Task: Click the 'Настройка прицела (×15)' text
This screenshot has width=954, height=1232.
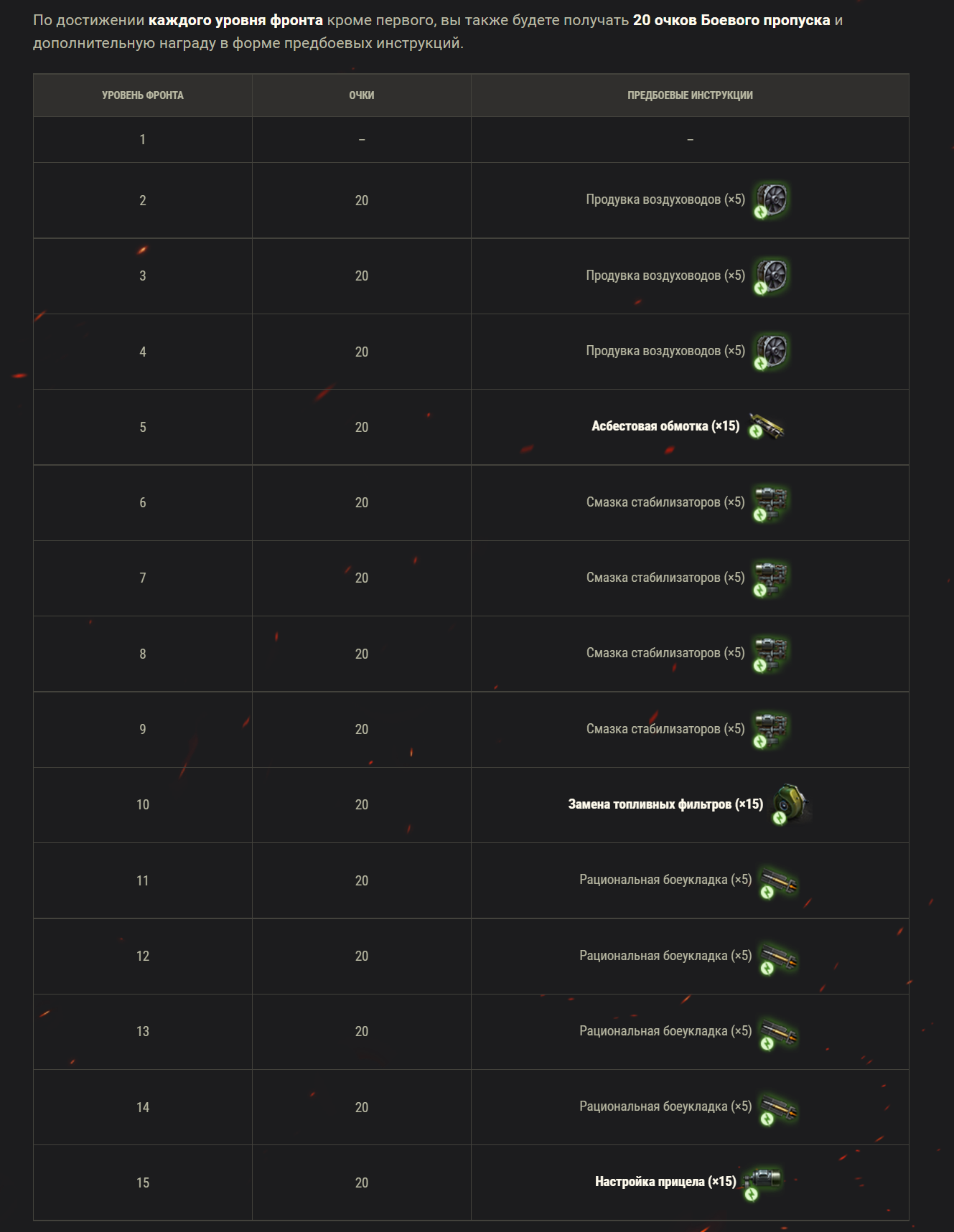Action: point(665,1182)
